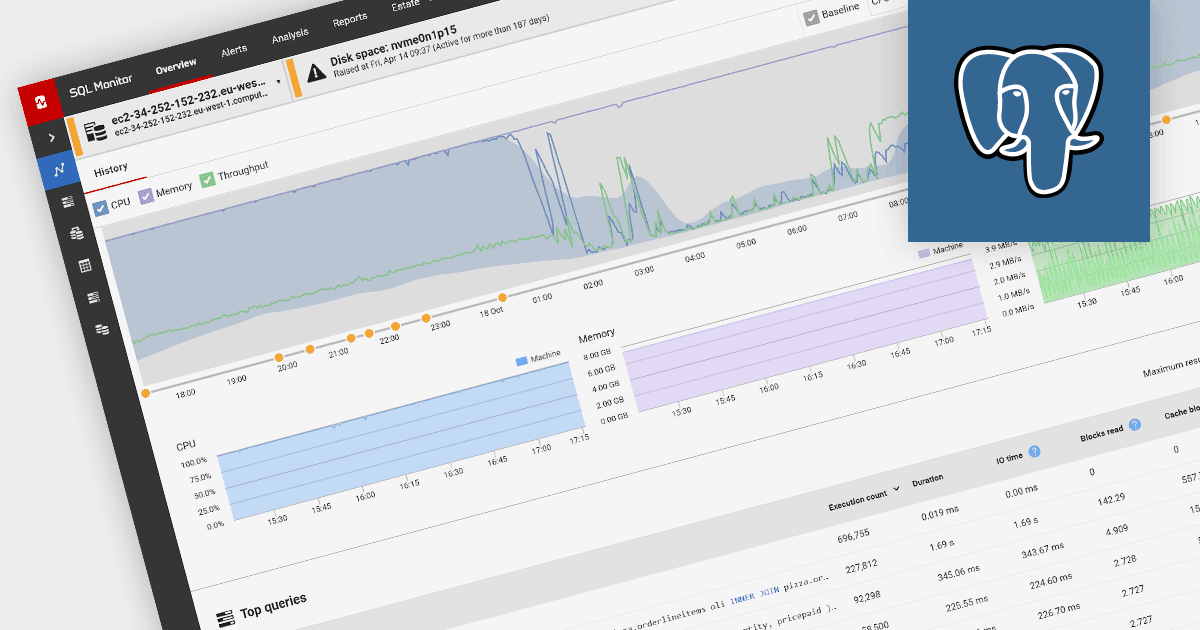
Task: Toggle the CPU checkbox
Action: click(100, 208)
